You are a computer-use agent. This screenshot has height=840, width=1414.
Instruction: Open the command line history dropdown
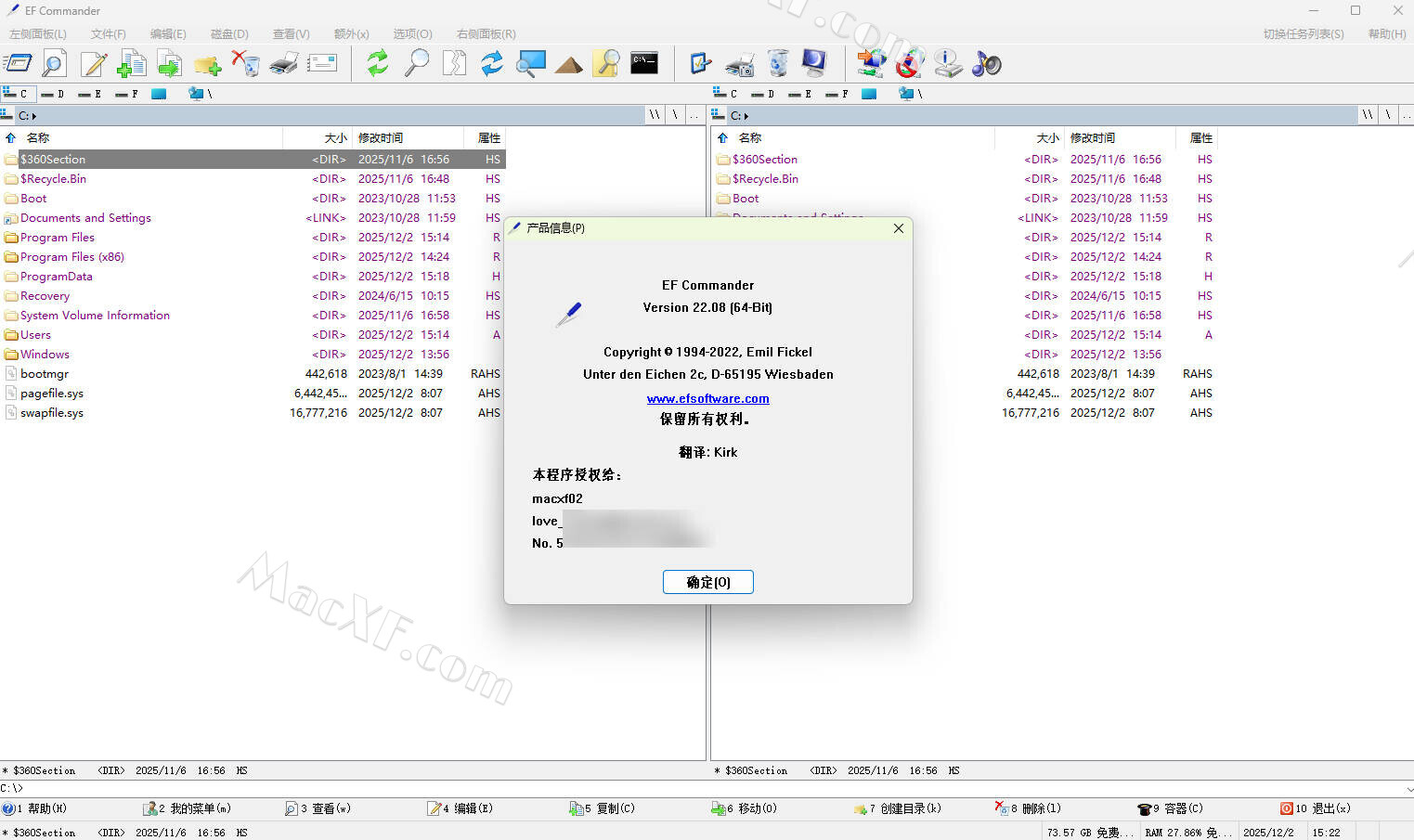tap(1408, 788)
